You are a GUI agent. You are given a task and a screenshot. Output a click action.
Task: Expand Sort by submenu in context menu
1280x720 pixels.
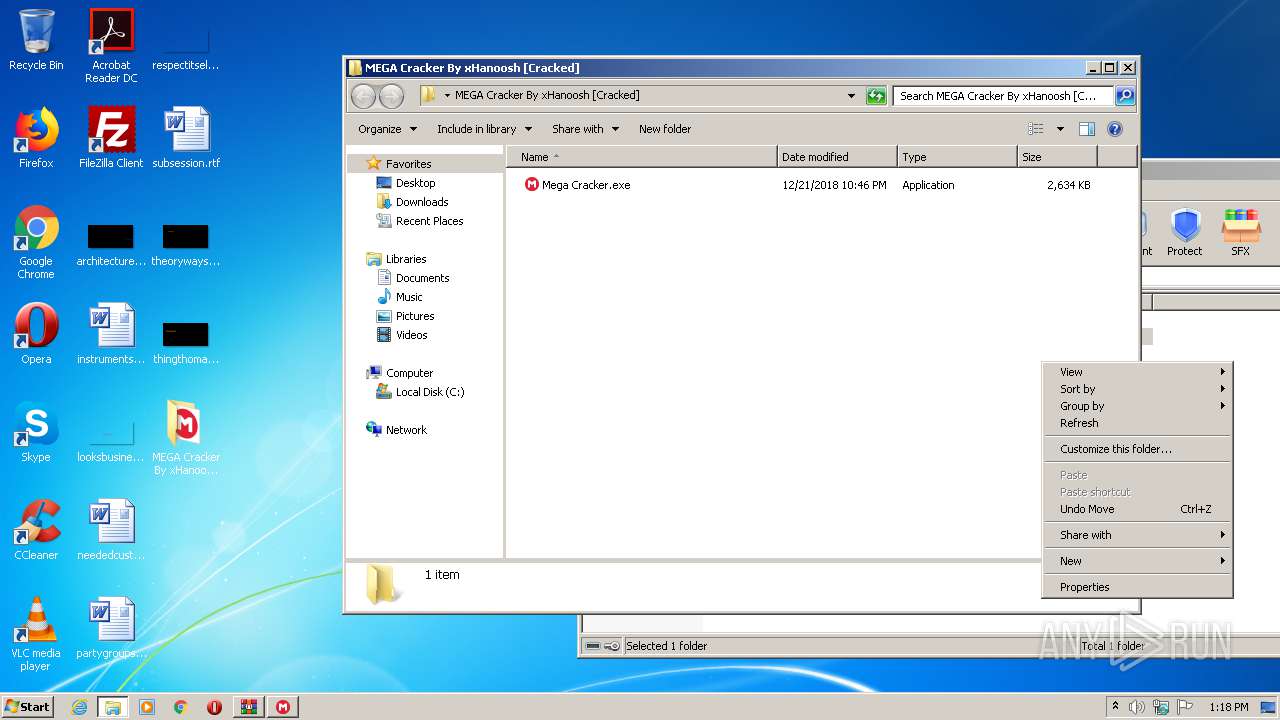pyautogui.click(x=1137, y=389)
